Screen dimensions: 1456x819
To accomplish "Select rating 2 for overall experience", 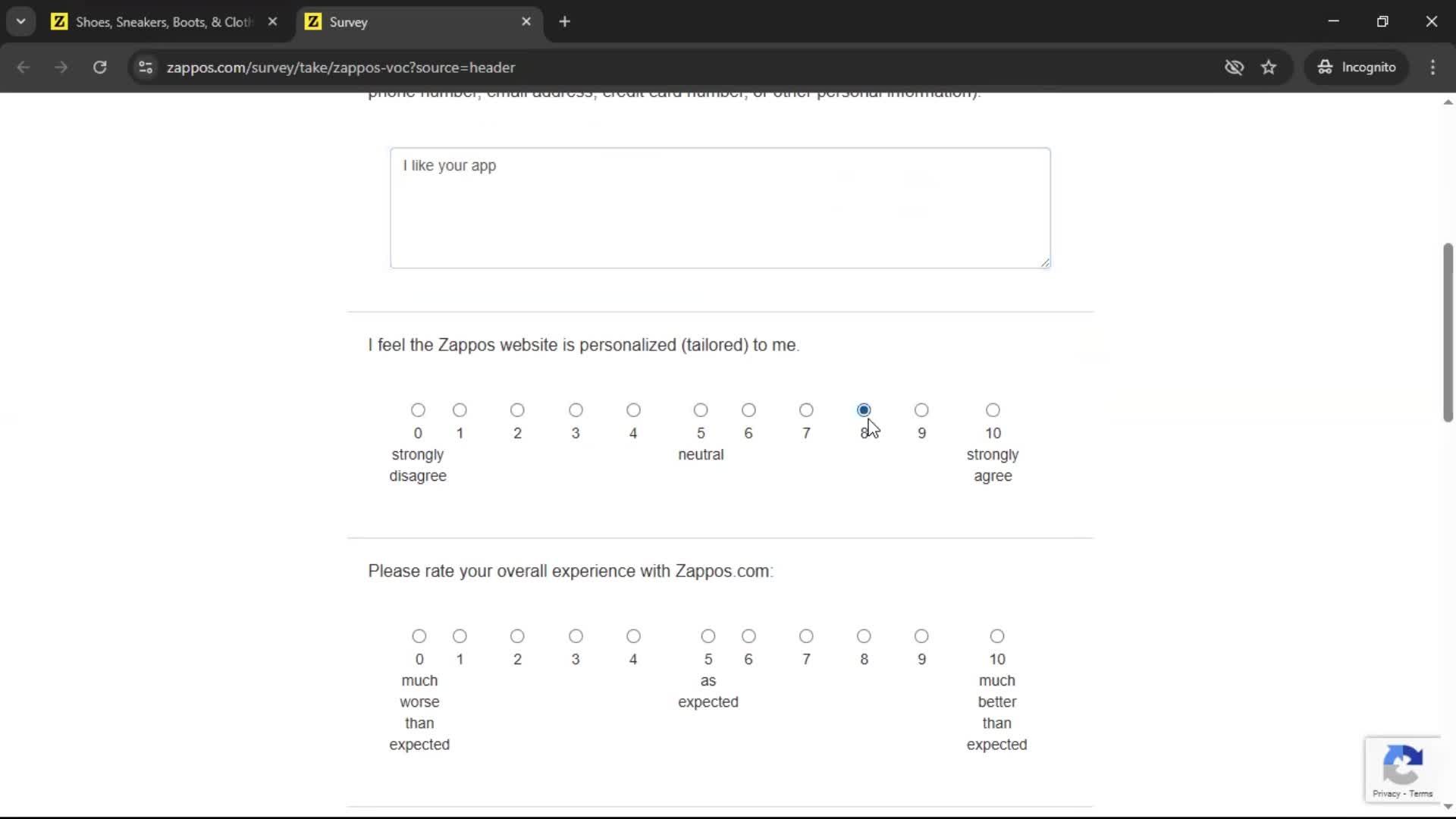I will [x=517, y=636].
